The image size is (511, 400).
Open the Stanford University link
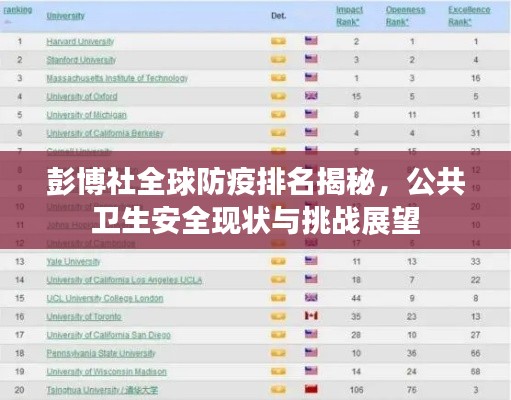pyautogui.click(x=81, y=60)
